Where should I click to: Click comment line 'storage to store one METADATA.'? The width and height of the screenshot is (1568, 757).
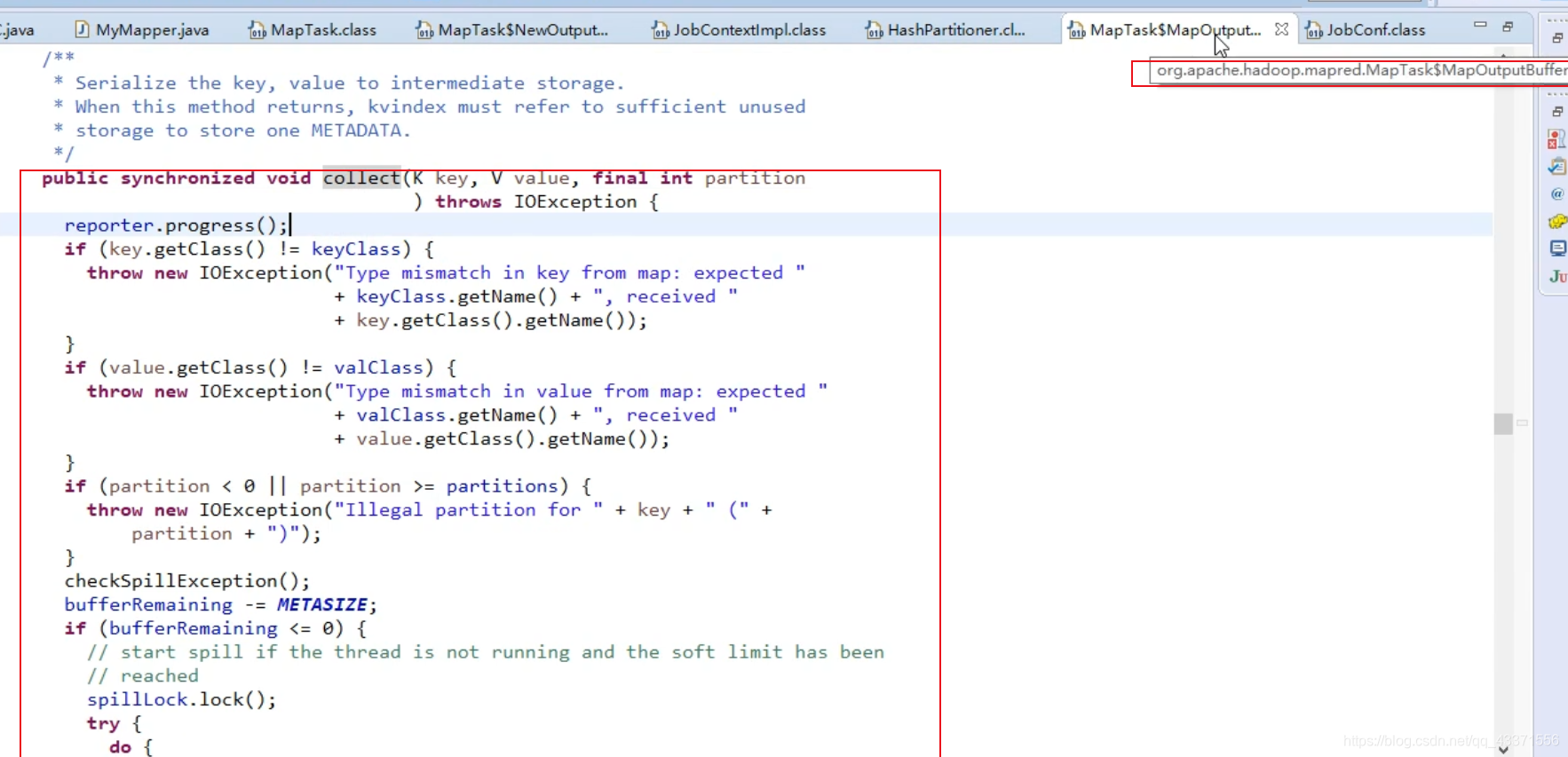[x=243, y=130]
